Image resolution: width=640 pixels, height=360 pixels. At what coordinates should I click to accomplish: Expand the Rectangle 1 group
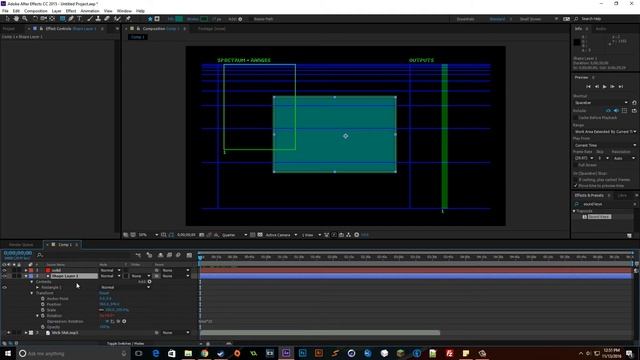[37, 287]
